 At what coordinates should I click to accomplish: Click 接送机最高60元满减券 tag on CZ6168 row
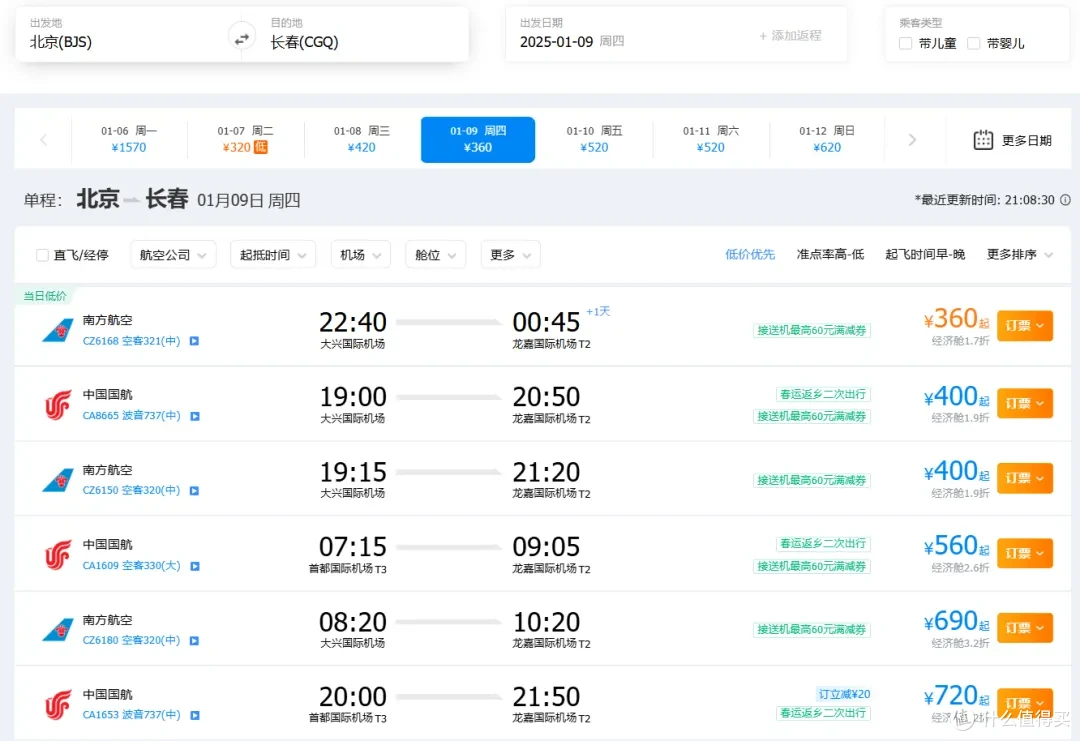click(812, 331)
